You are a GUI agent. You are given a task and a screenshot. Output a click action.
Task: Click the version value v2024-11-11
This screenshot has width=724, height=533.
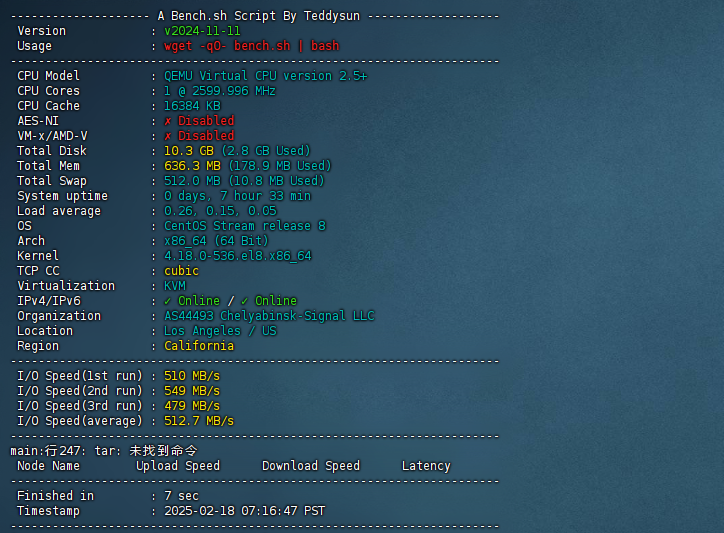(x=202, y=31)
